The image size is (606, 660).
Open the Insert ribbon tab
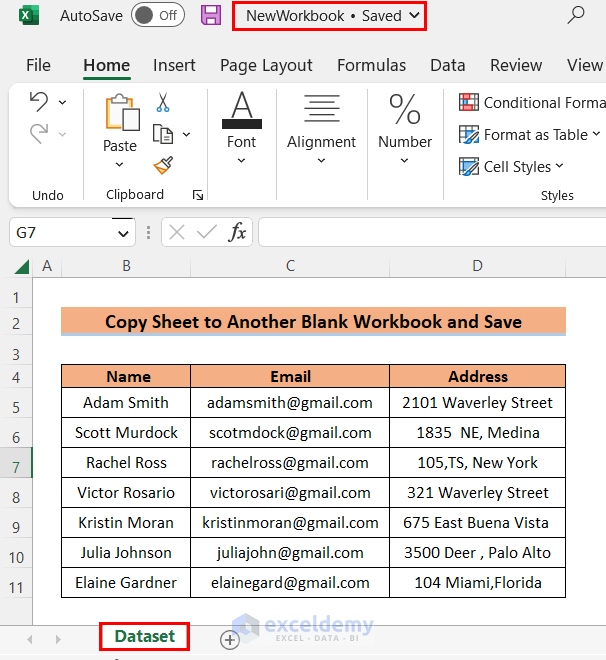[174, 65]
